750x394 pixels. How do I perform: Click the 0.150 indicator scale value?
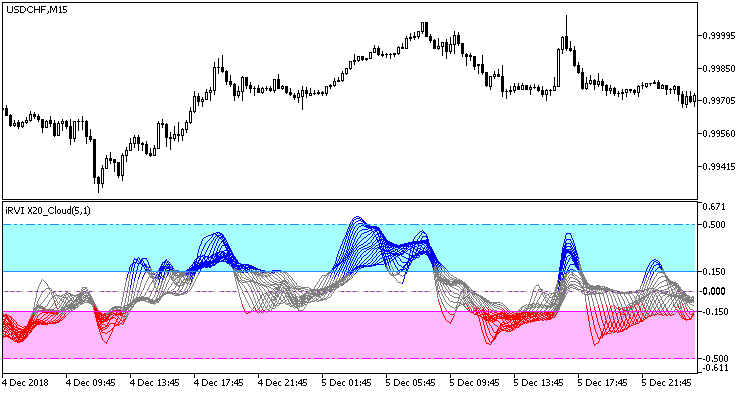[714, 272]
